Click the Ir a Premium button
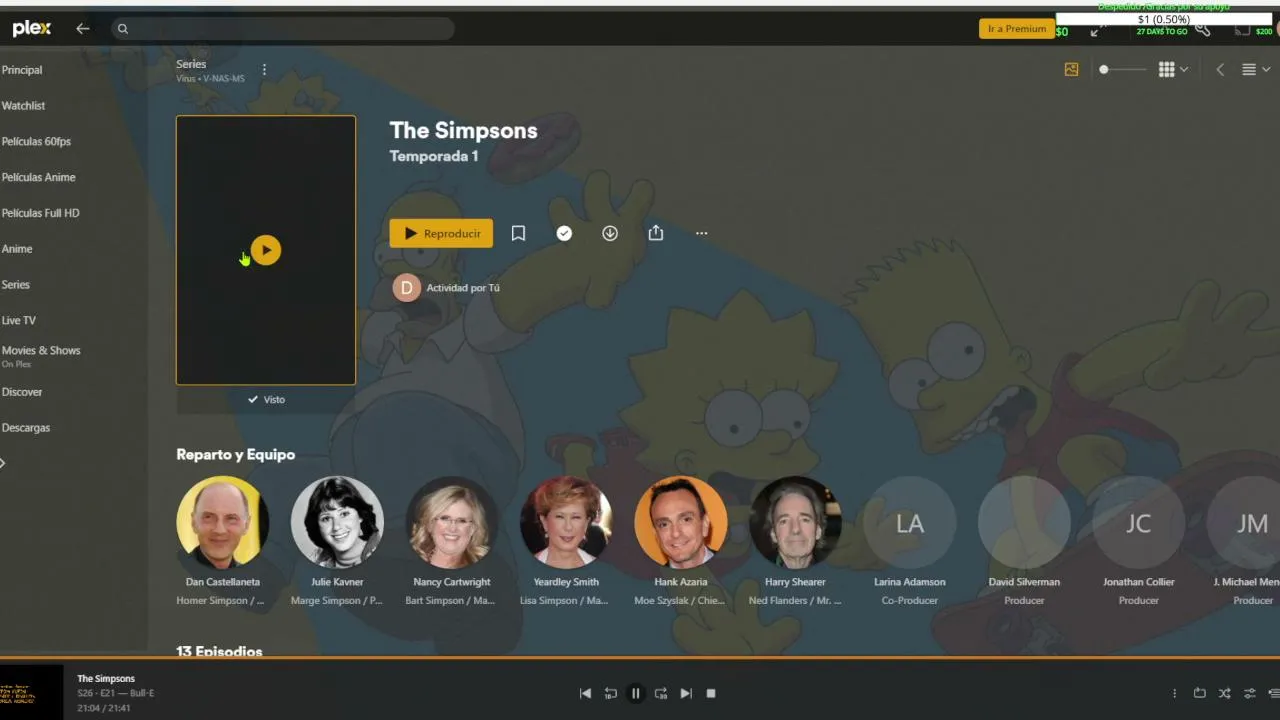The height and width of the screenshot is (720, 1280). tap(1017, 29)
